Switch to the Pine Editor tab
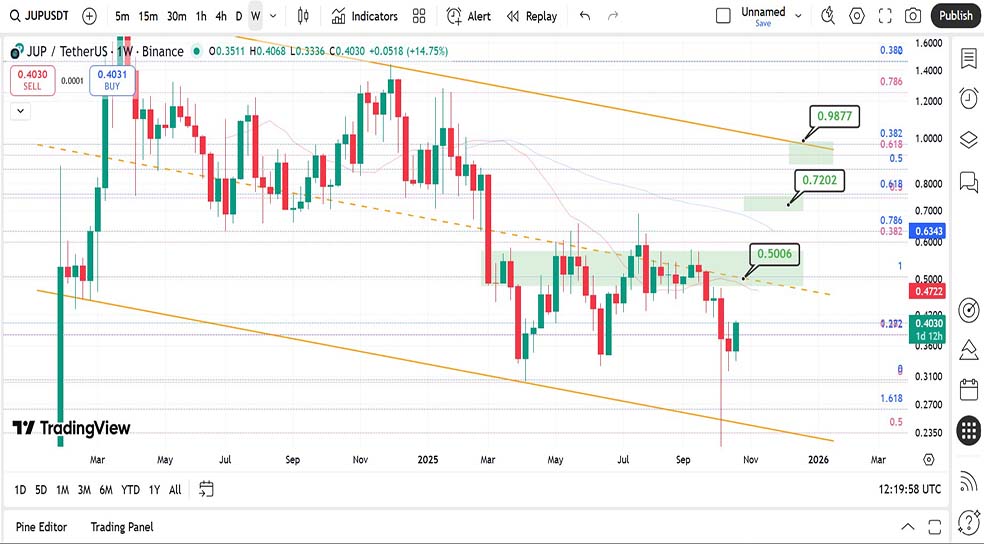The height and width of the screenshot is (544, 984). pyautogui.click(x=43, y=527)
